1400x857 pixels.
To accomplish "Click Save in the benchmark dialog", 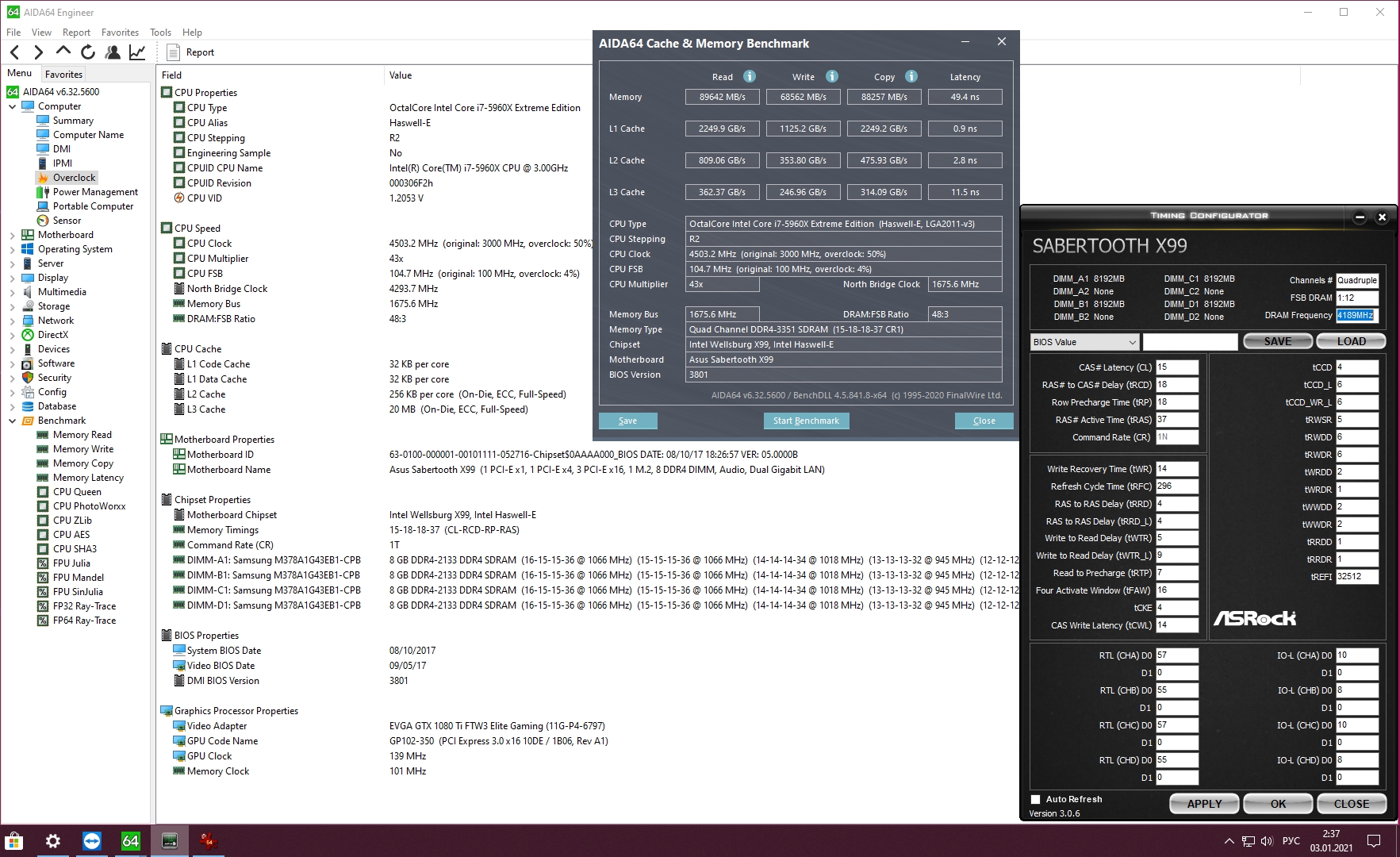I will point(627,421).
